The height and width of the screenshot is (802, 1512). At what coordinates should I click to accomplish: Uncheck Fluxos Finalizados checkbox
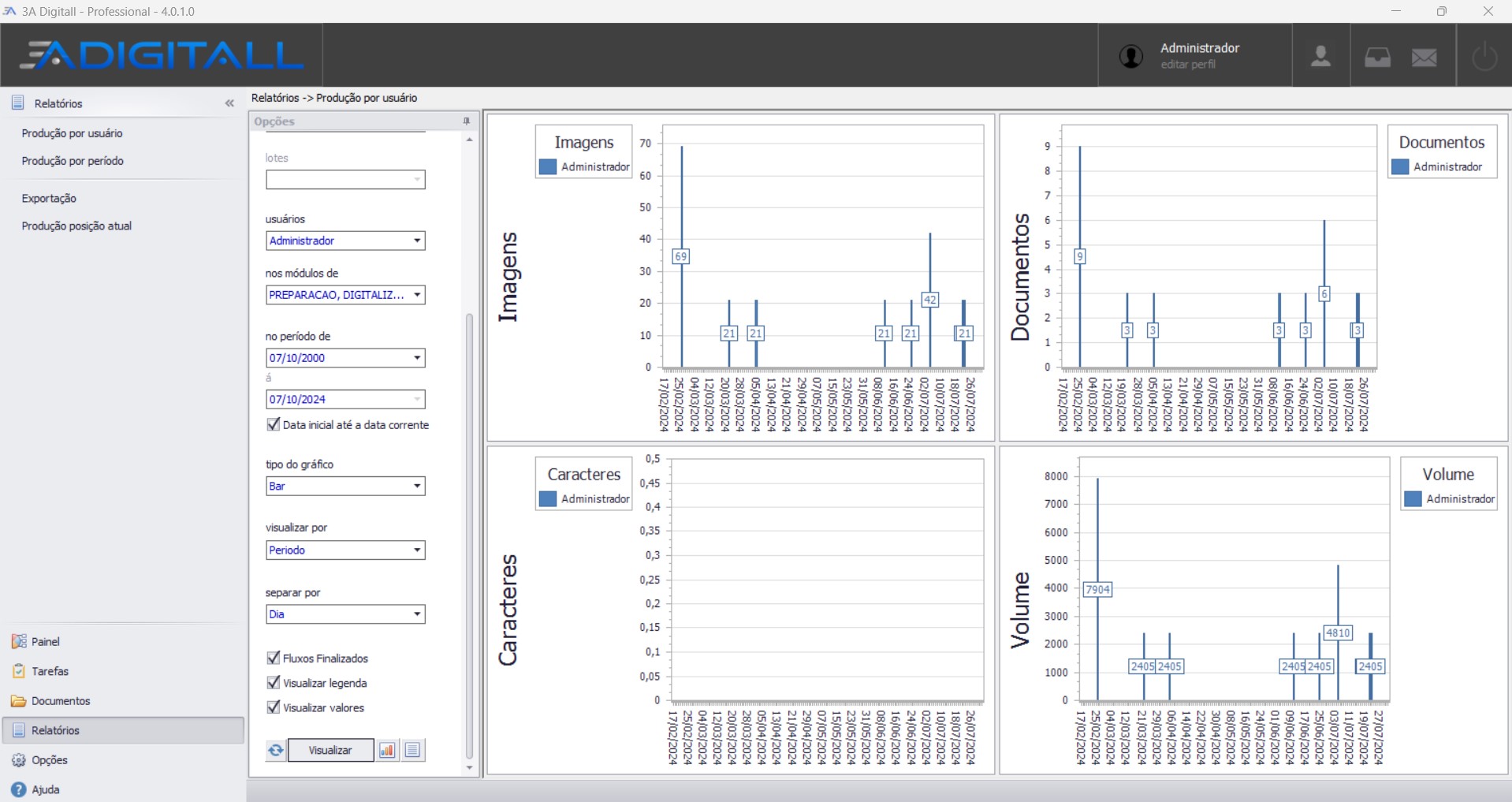pos(274,658)
